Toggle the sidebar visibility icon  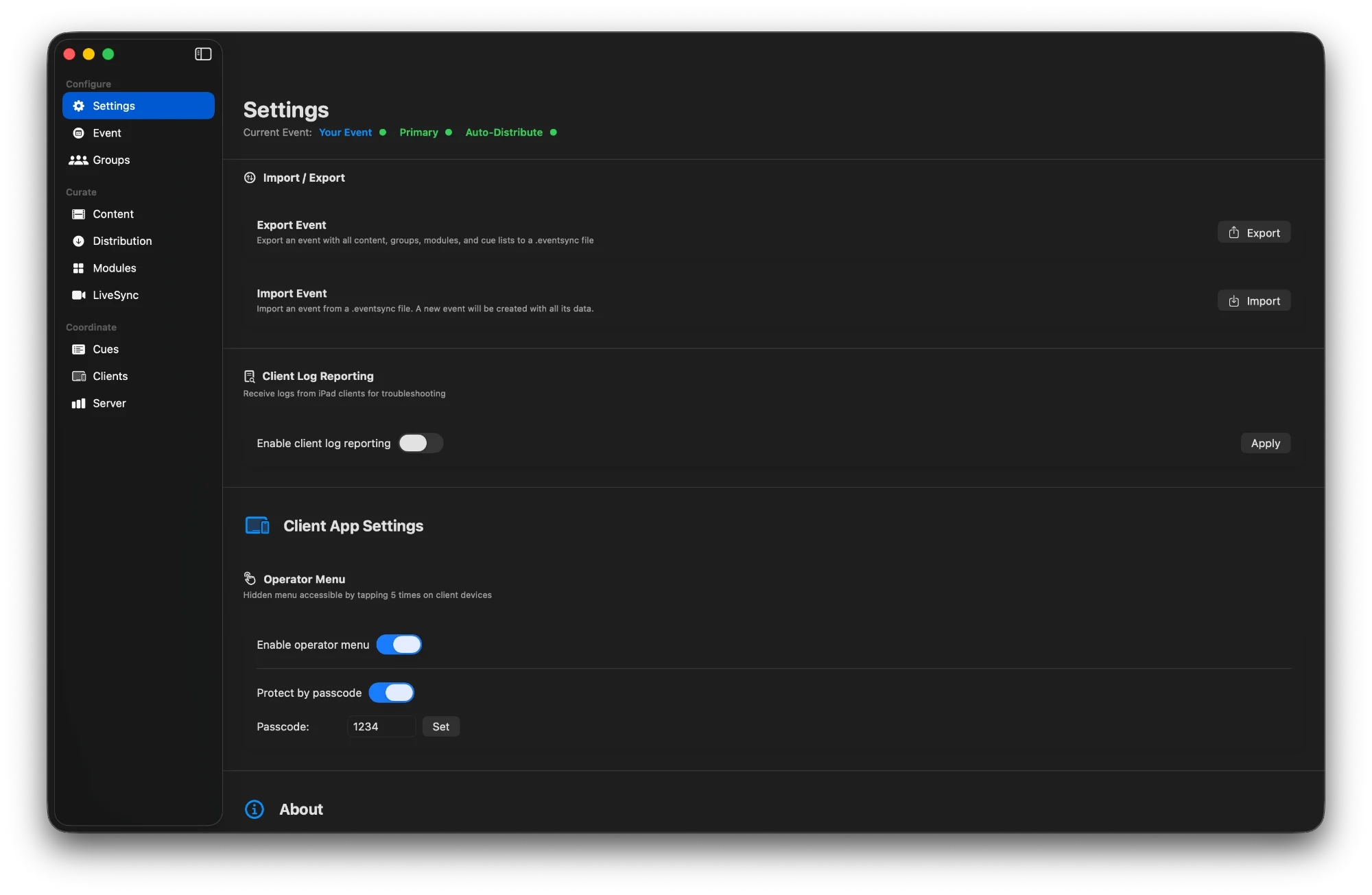[203, 53]
